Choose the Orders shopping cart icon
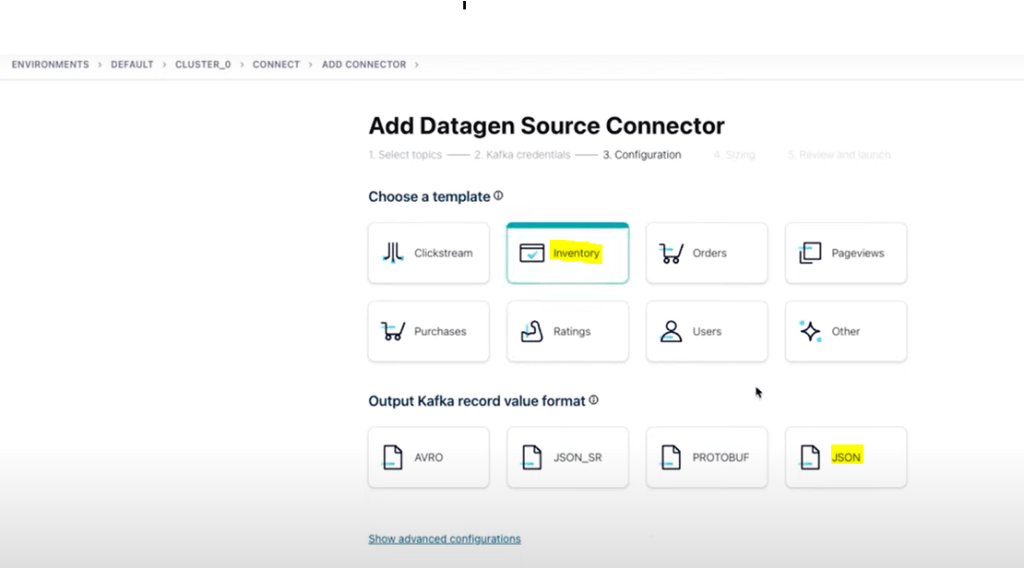 [671, 253]
